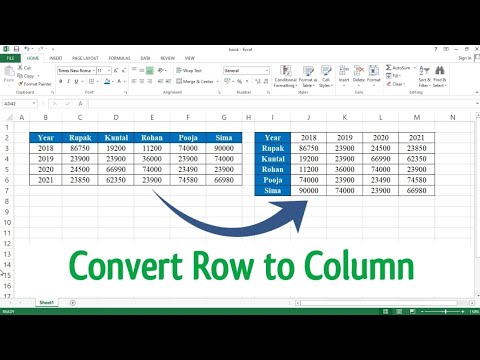
Task: Increase font size with the large A icon
Action: click(x=116, y=71)
